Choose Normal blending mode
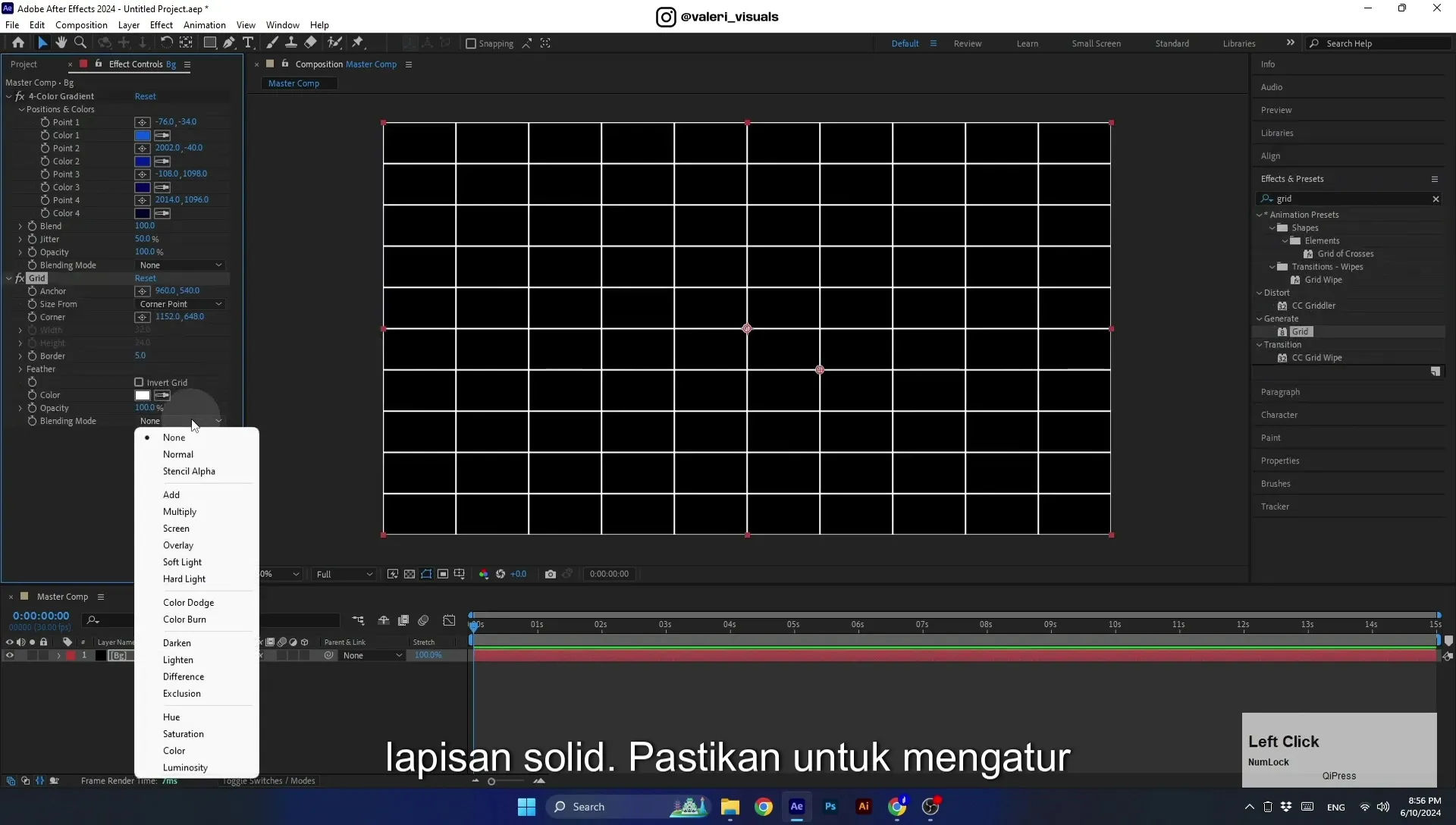Viewport: 1456px width, 825px height. (178, 454)
